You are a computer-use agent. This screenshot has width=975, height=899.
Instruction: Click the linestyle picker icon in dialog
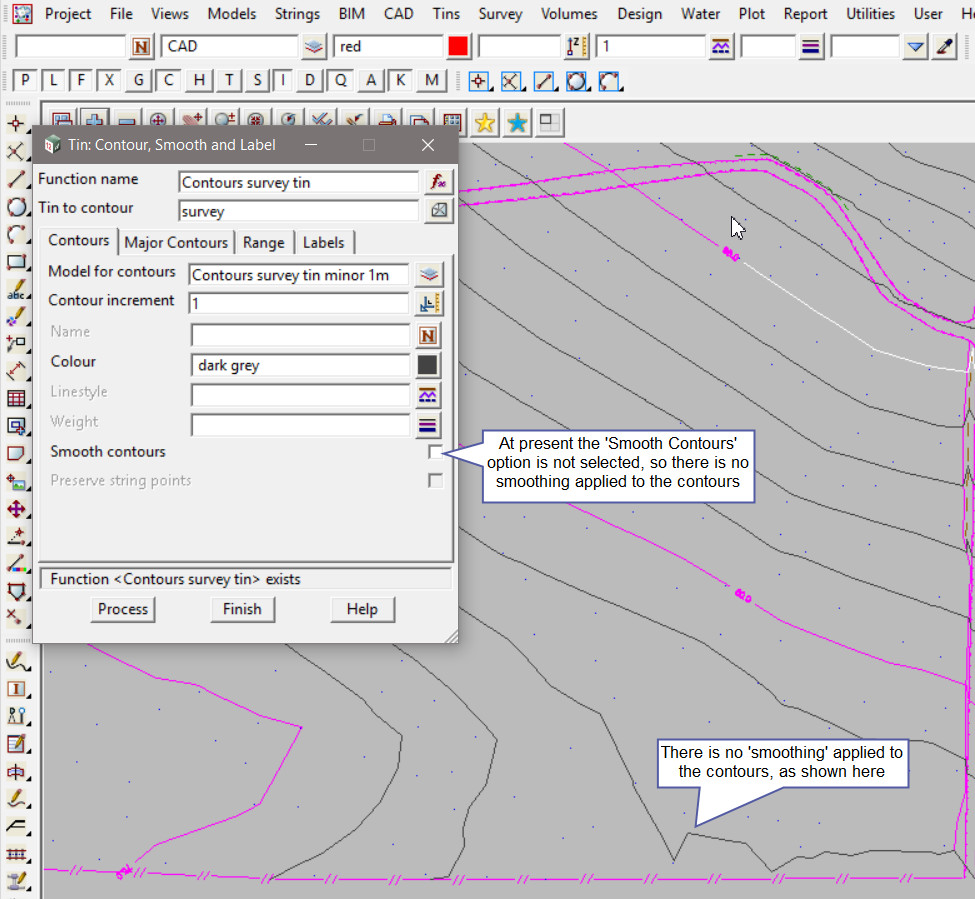[x=428, y=395]
